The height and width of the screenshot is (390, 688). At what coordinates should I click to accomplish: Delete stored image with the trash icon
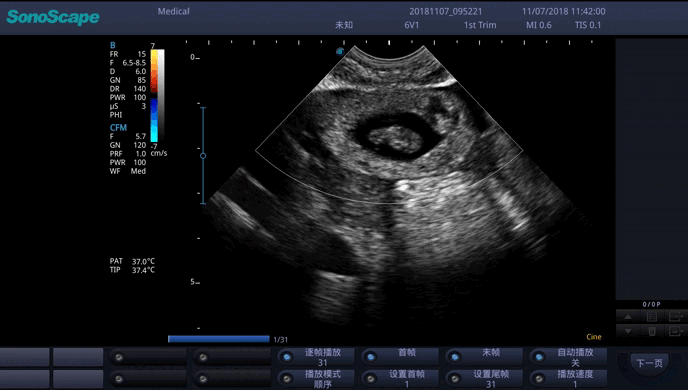(x=652, y=331)
